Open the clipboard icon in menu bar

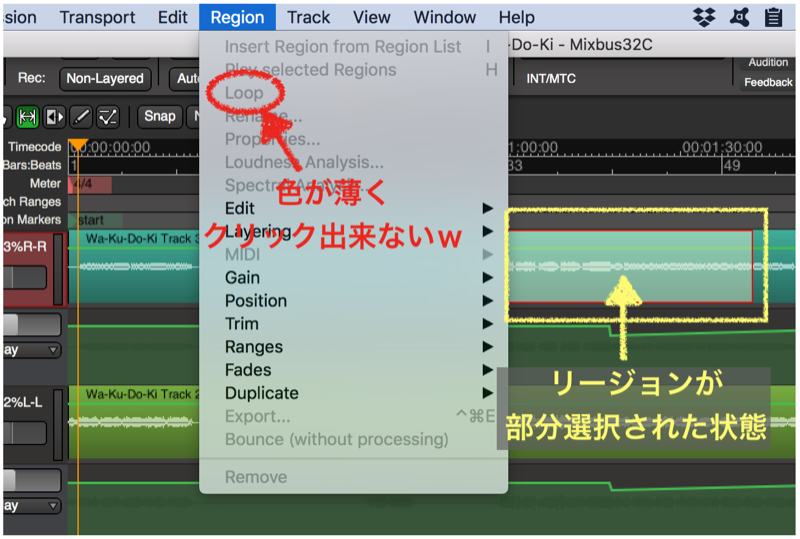(x=773, y=17)
